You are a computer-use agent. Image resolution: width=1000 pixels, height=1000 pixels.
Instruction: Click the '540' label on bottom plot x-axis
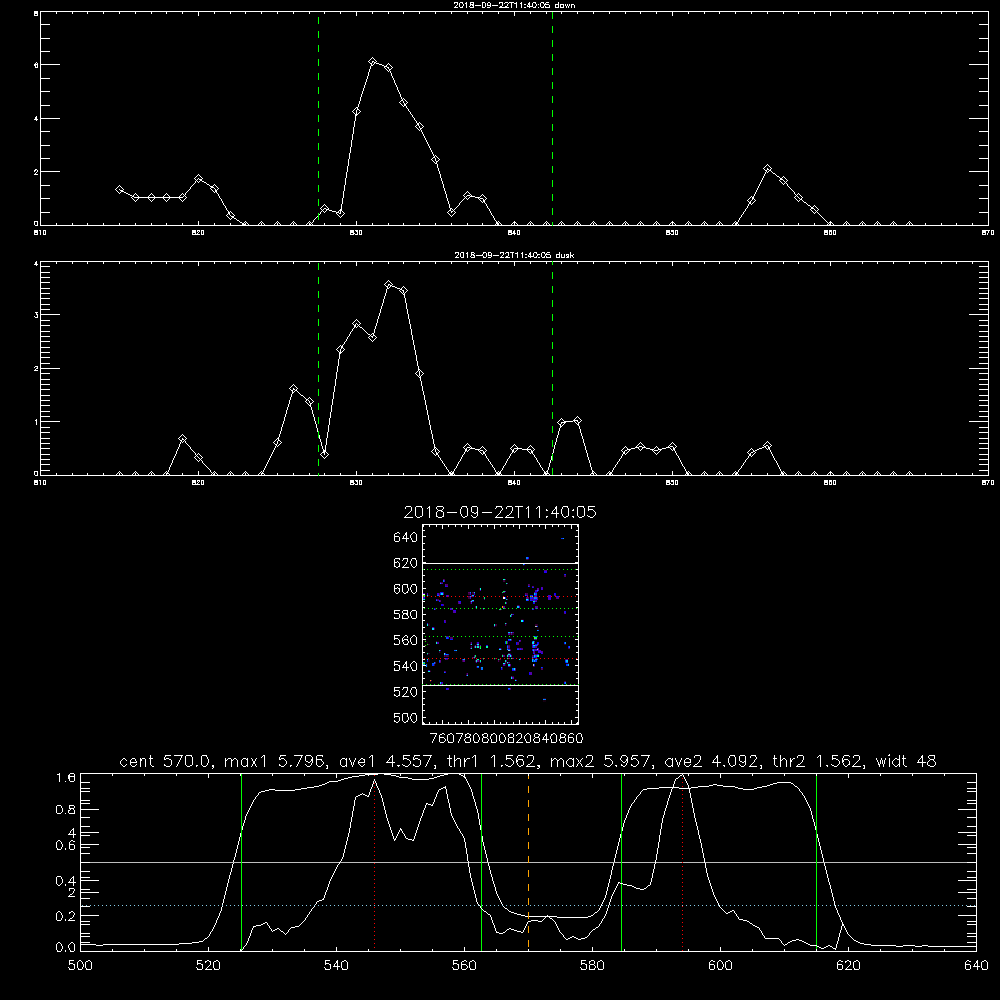(336, 966)
